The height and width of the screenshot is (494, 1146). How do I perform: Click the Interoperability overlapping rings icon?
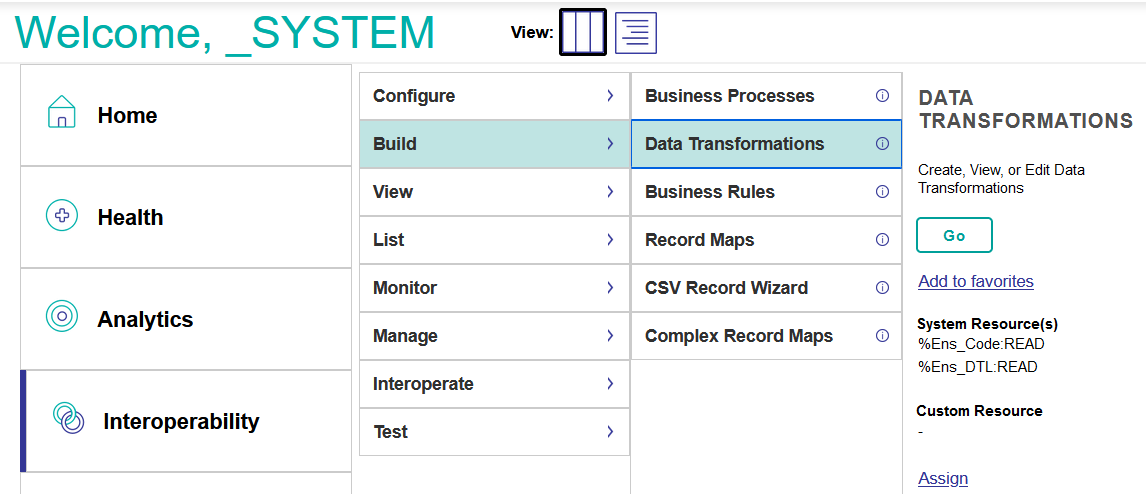(69, 418)
